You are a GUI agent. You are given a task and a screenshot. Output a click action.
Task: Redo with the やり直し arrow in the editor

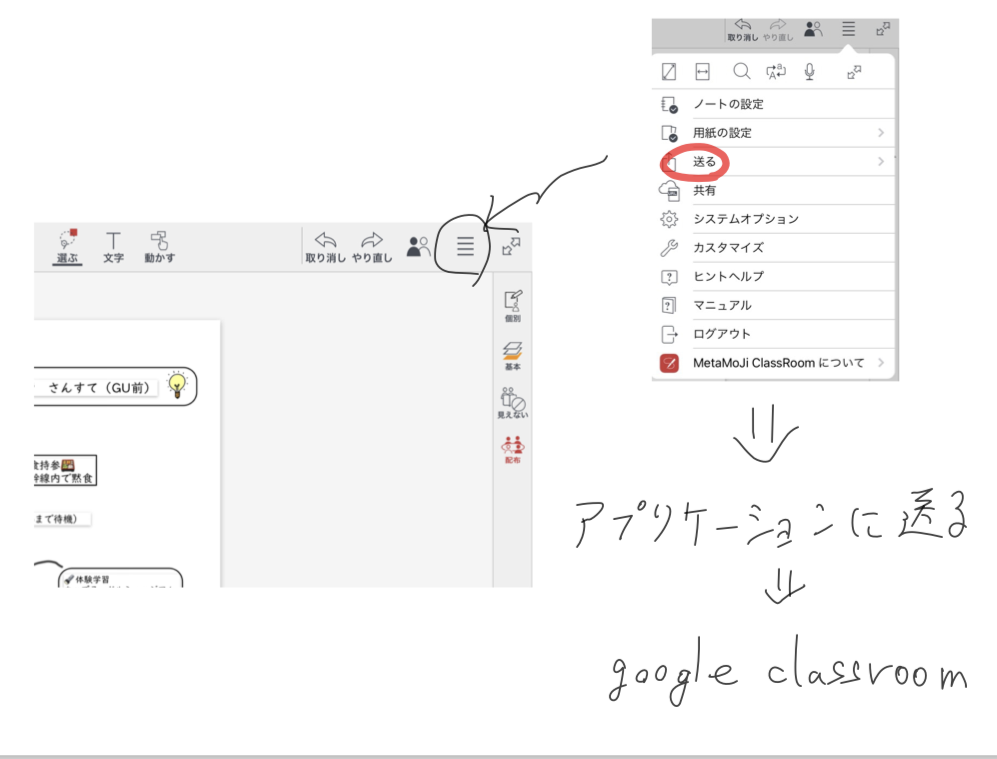pos(372,246)
